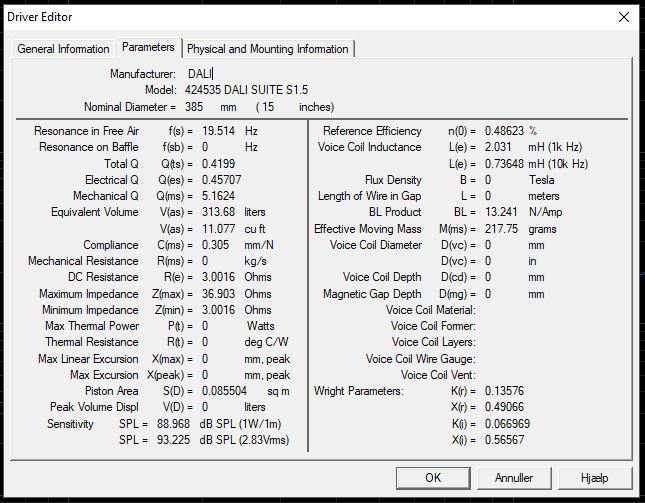Close the Driver Editor dialog

tap(624, 17)
